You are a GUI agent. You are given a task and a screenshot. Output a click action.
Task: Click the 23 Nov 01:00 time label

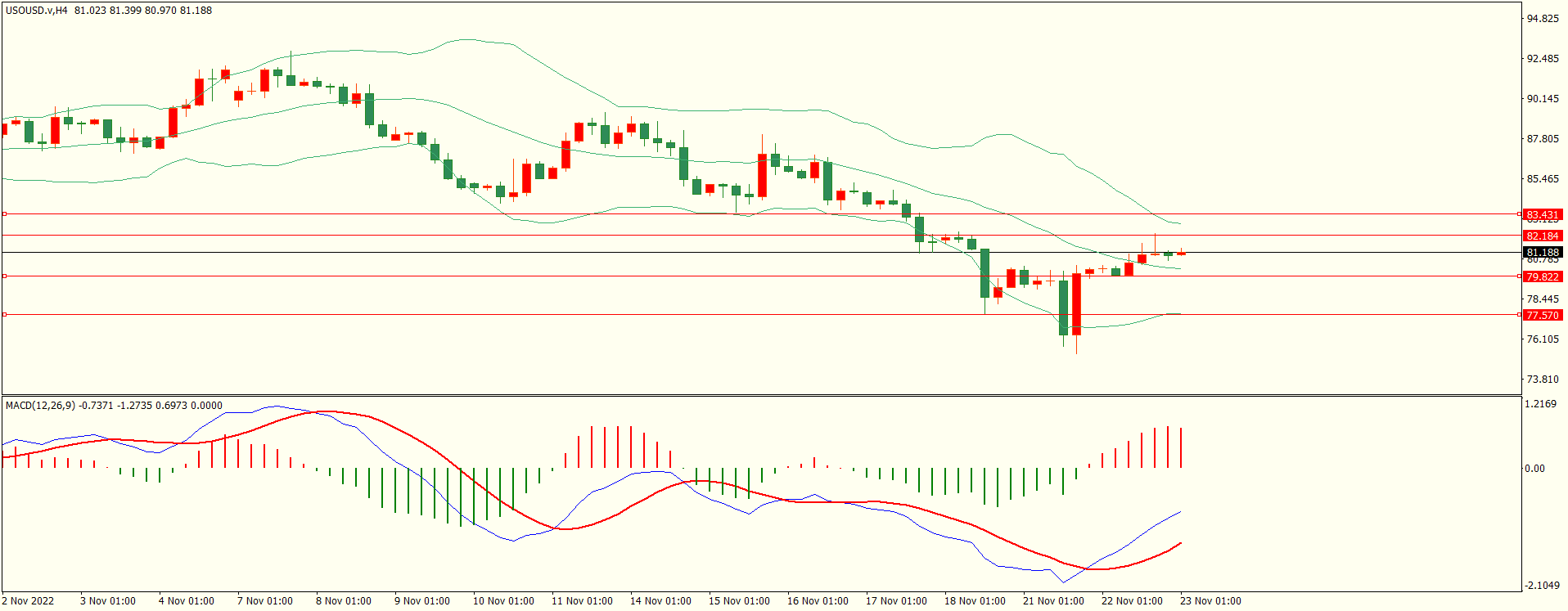[1210, 601]
